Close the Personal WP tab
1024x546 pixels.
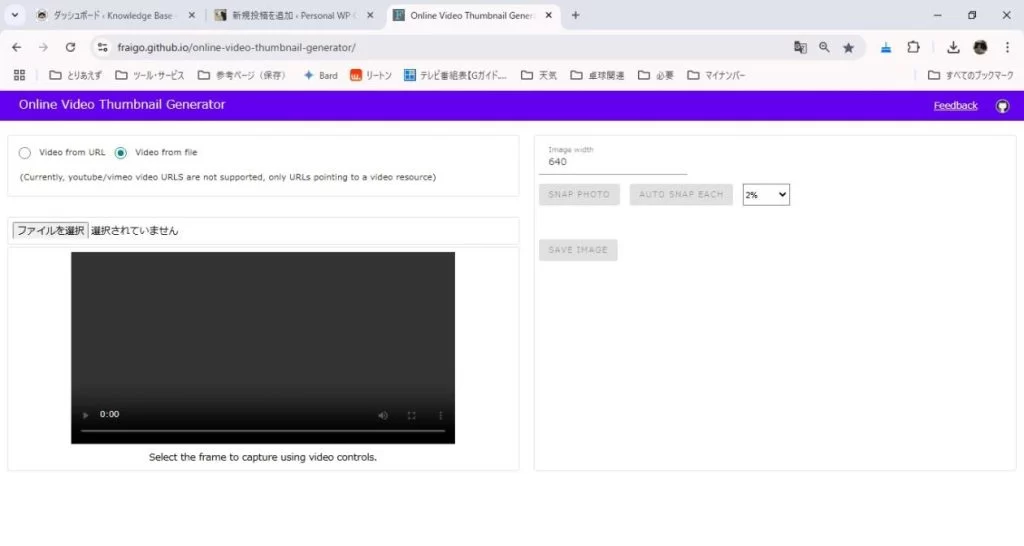[370, 15]
